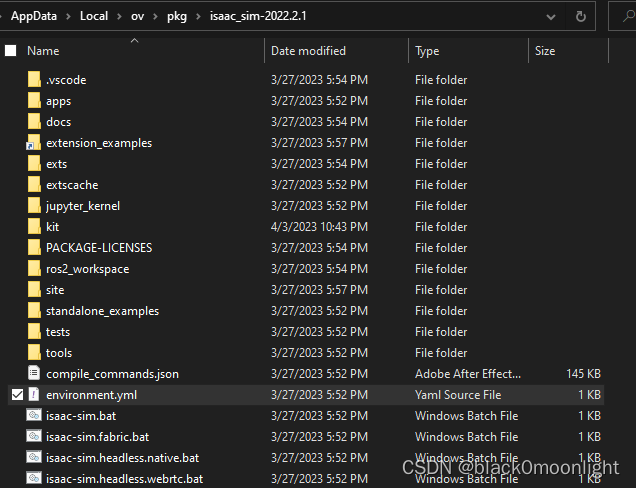Select the ros2_workspace folder name

pyautogui.click(x=88, y=269)
